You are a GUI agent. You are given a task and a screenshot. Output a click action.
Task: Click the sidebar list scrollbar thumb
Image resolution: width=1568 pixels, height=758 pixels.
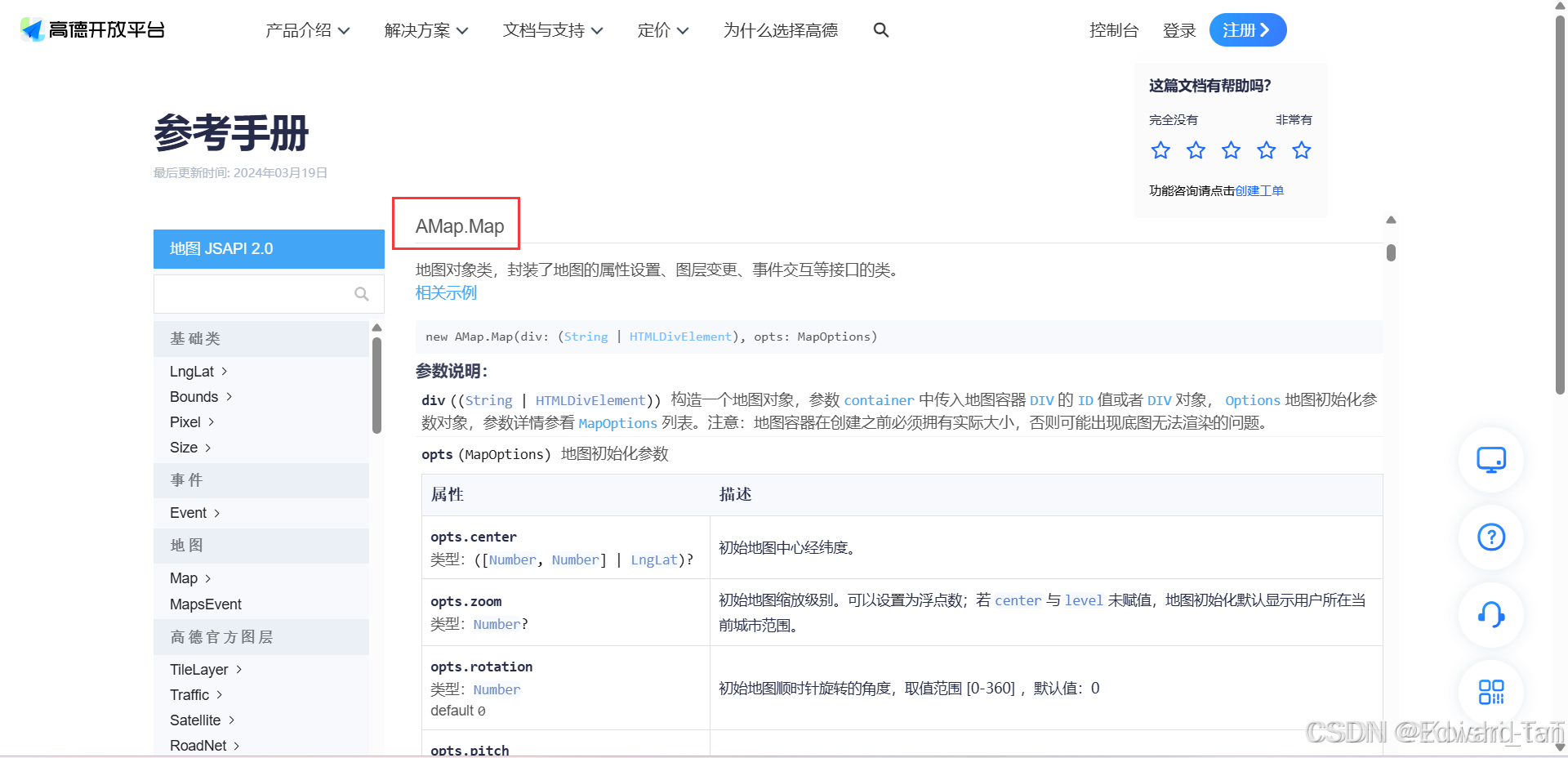coord(377,385)
